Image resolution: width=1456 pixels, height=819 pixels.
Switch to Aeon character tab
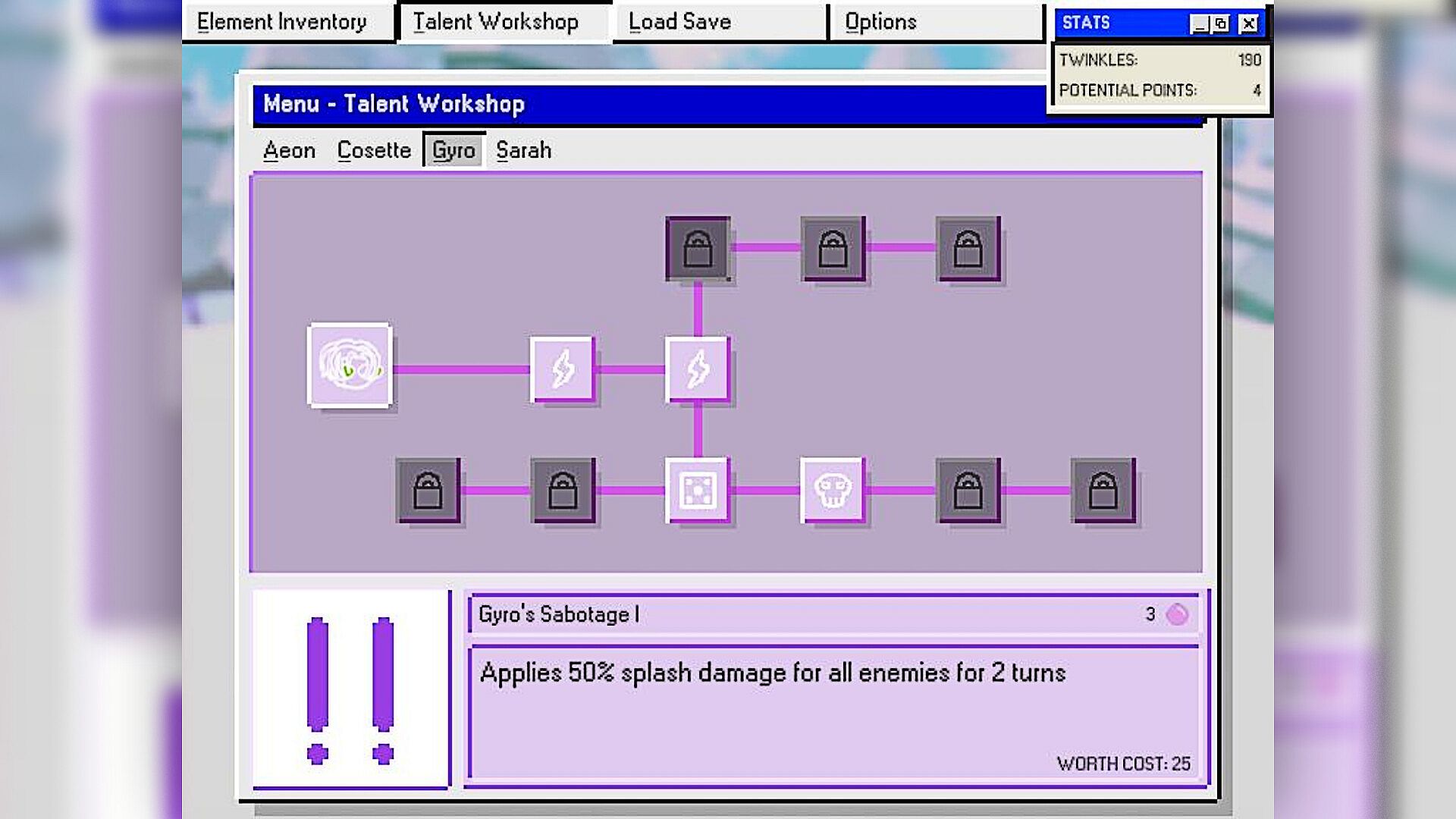[x=289, y=150]
